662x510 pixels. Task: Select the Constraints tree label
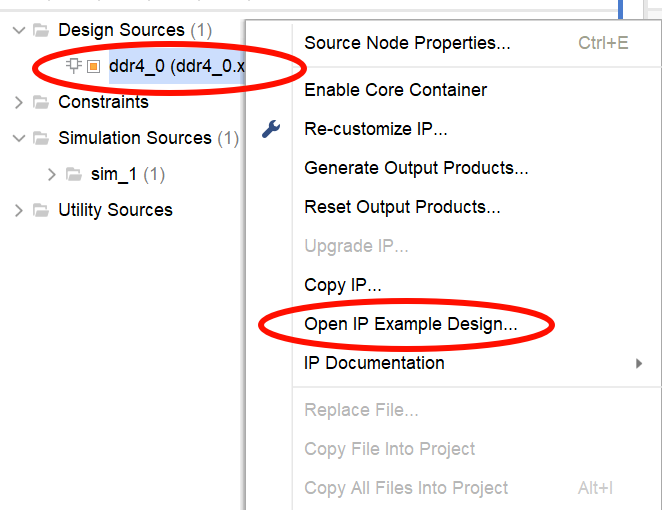click(x=103, y=102)
